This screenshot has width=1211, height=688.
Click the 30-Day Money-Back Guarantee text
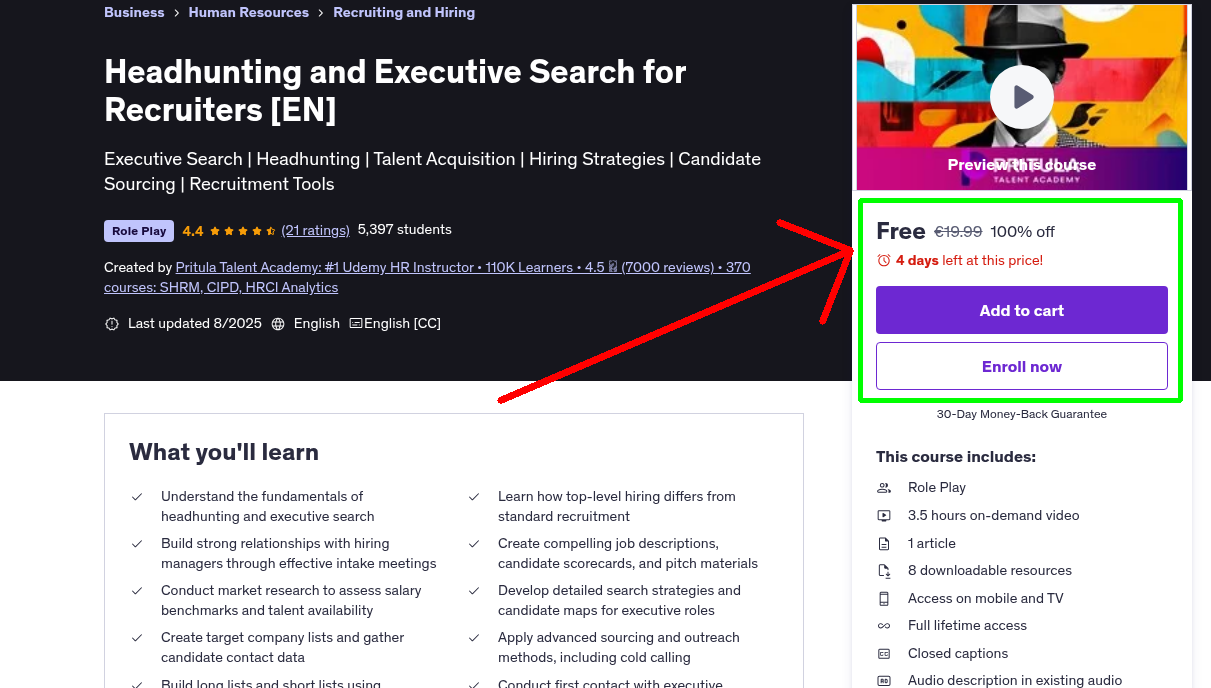coord(1022,414)
